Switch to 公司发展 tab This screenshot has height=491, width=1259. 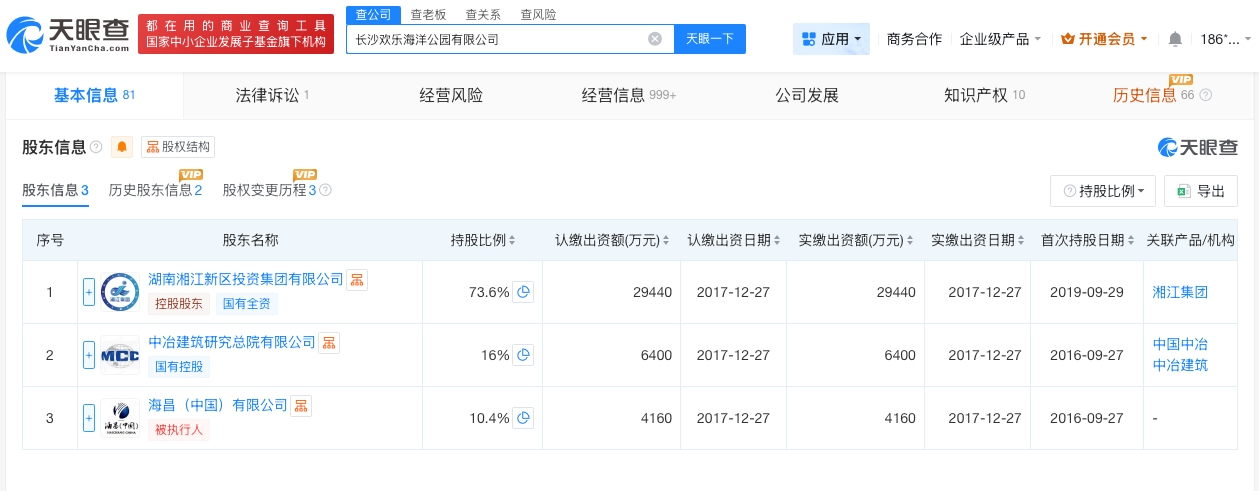(807, 95)
